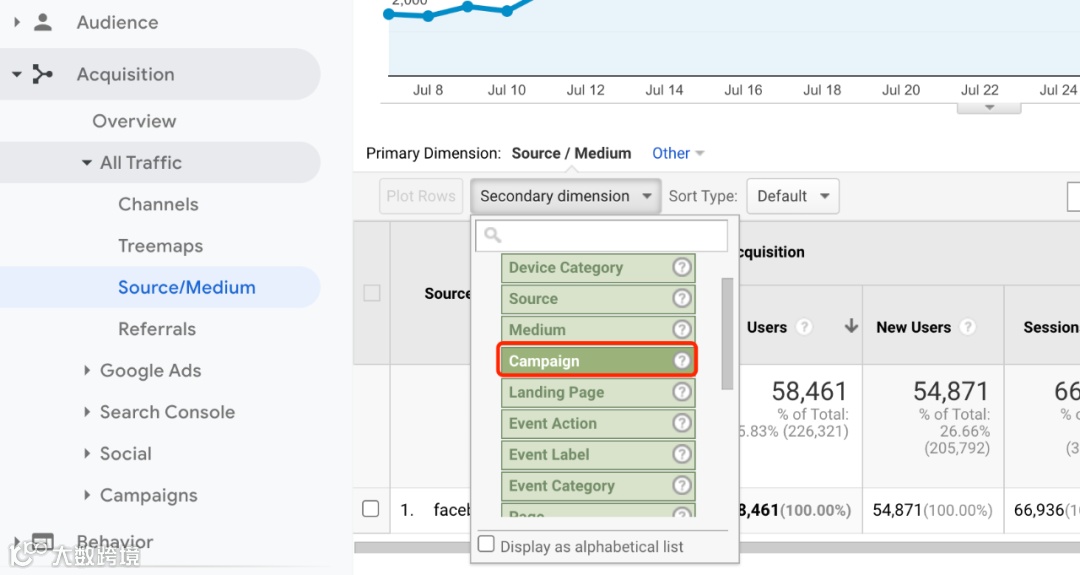Click help icon beside Landing Page
This screenshot has height=575, width=1080.
pos(682,393)
